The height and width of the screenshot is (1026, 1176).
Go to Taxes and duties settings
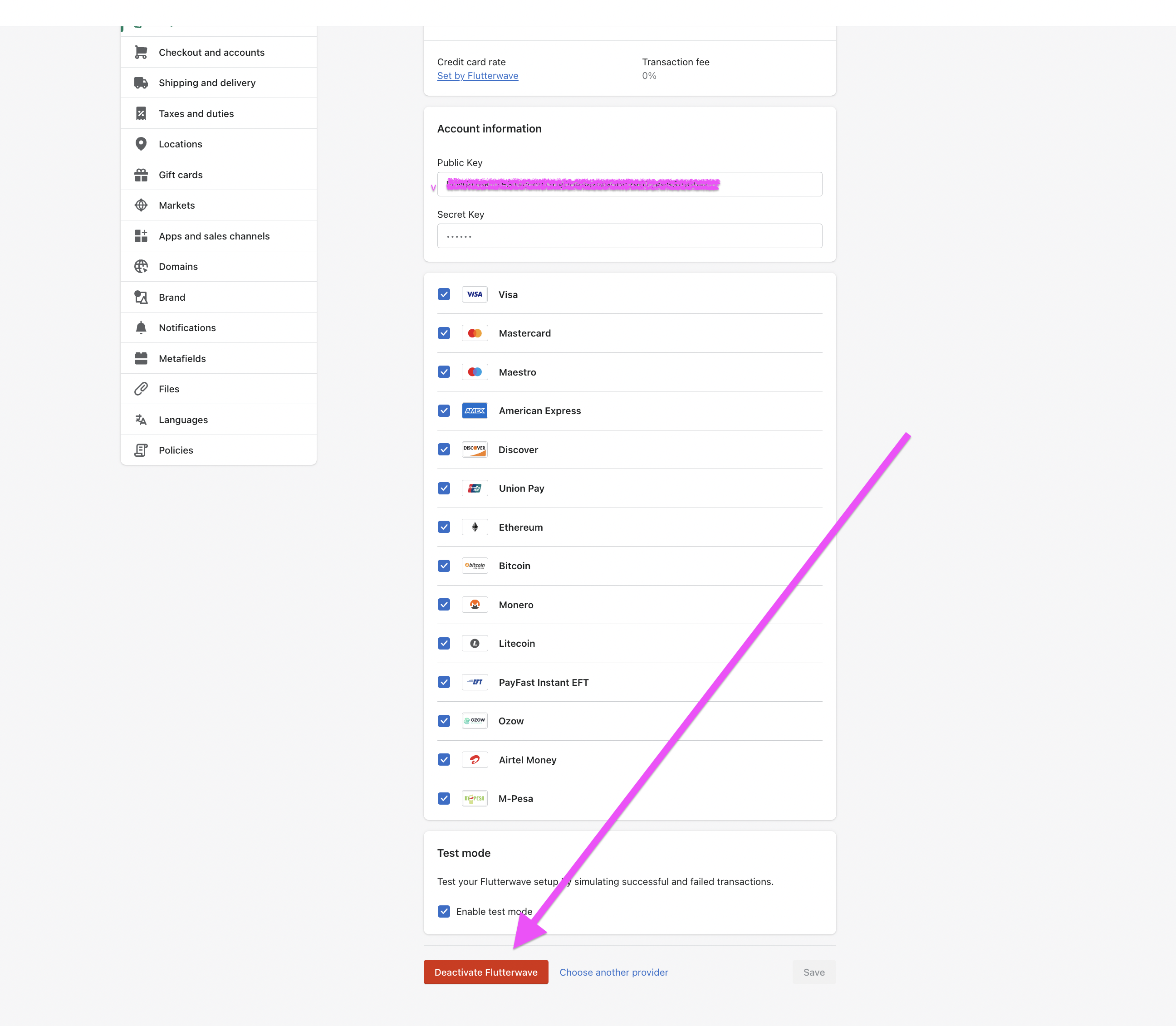(219, 113)
